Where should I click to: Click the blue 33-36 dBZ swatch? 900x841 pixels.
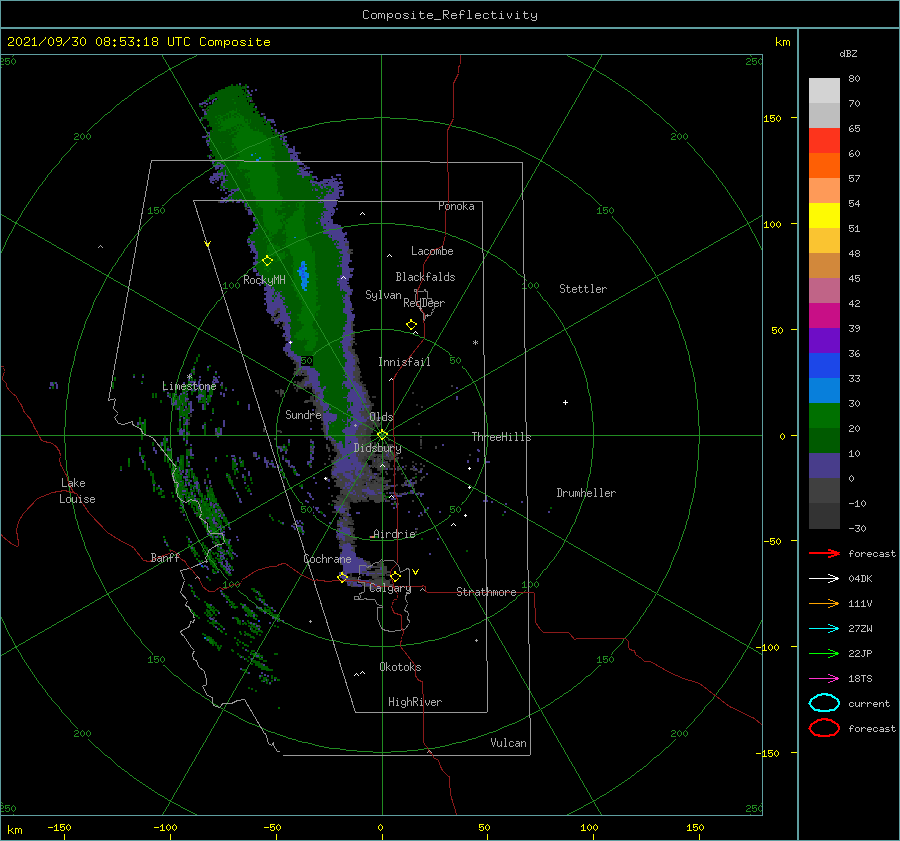824,366
